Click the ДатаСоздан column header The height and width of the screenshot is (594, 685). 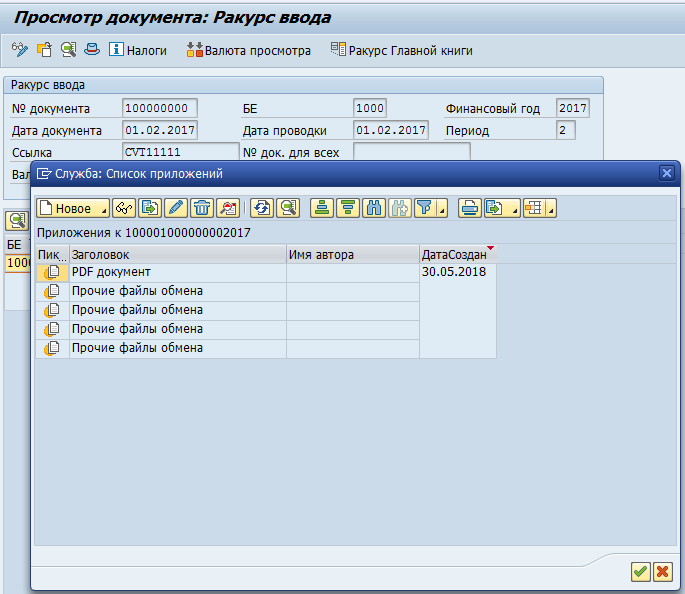point(456,255)
